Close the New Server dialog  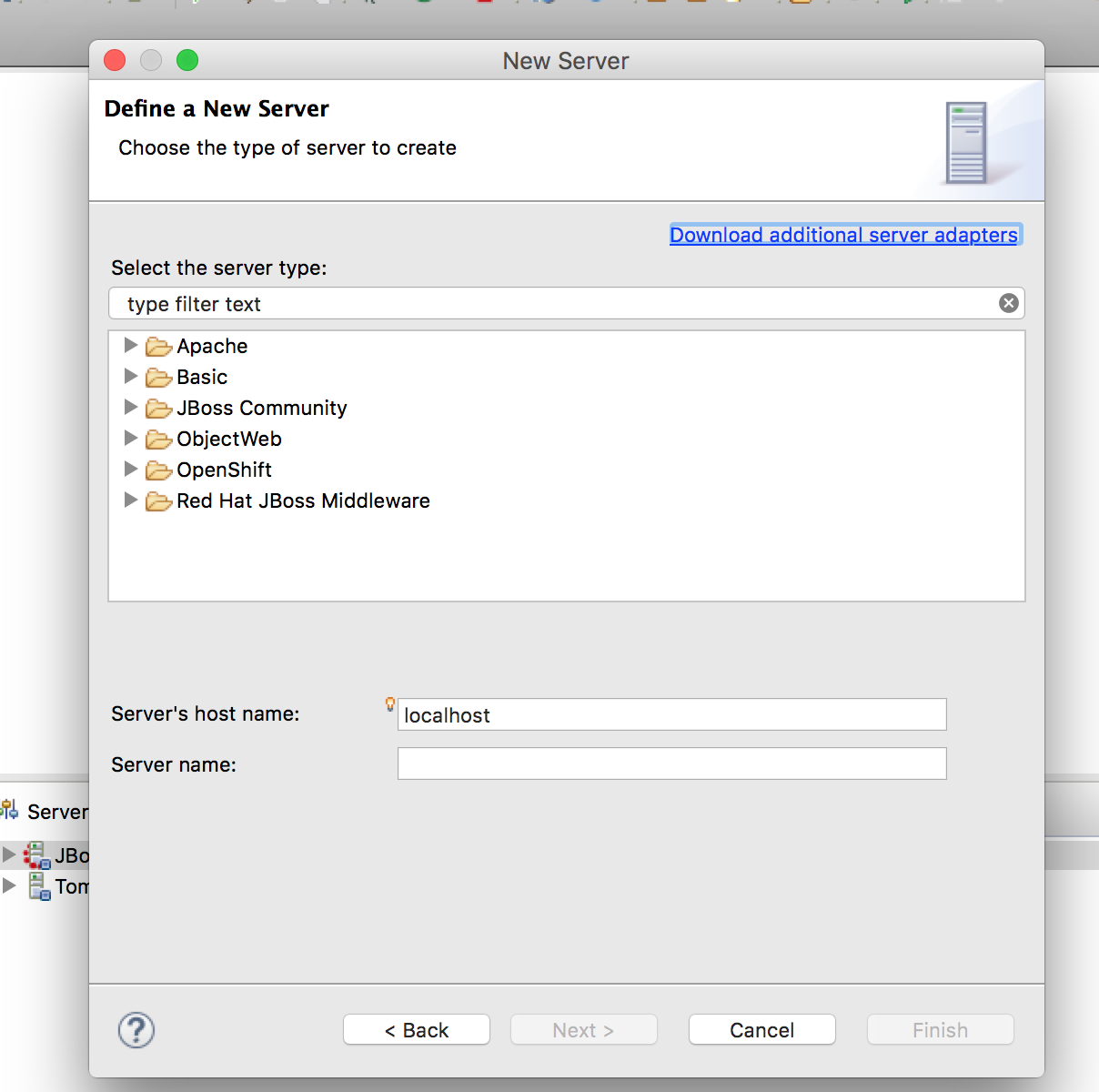[115, 60]
